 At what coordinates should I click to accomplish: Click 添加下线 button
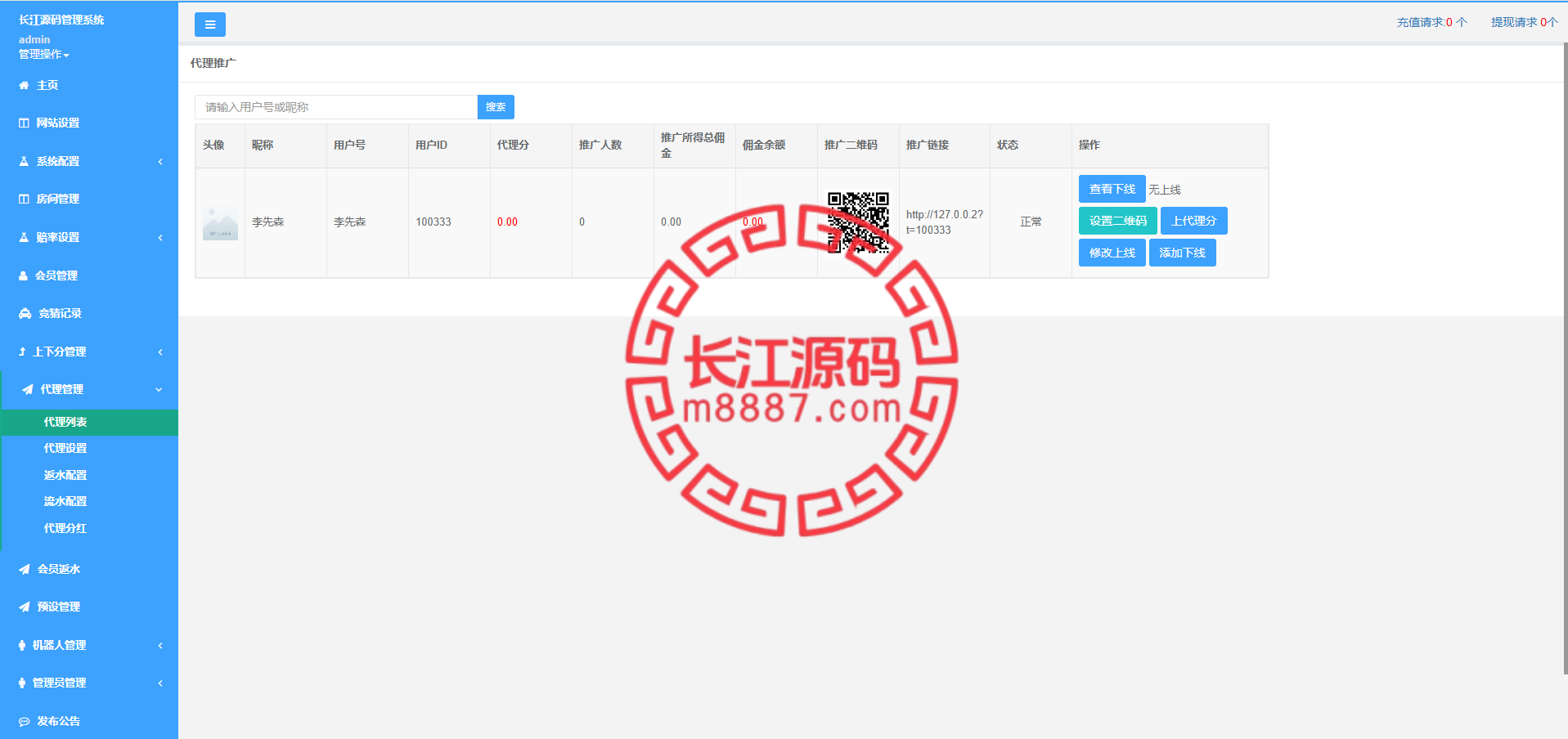pos(1183,253)
